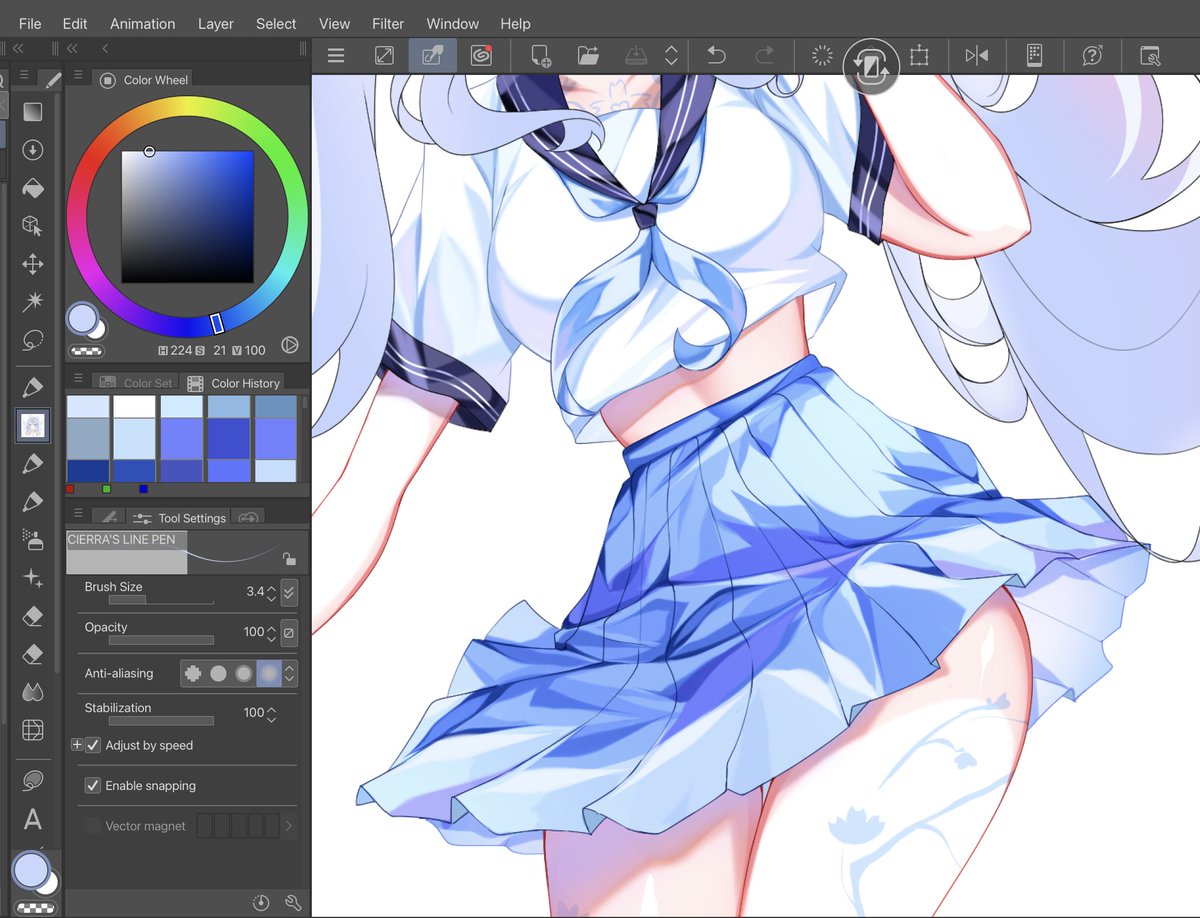This screenshot has height=918, width=1200.
Task: Open the Help menu item
Action: tap(515, 23)
